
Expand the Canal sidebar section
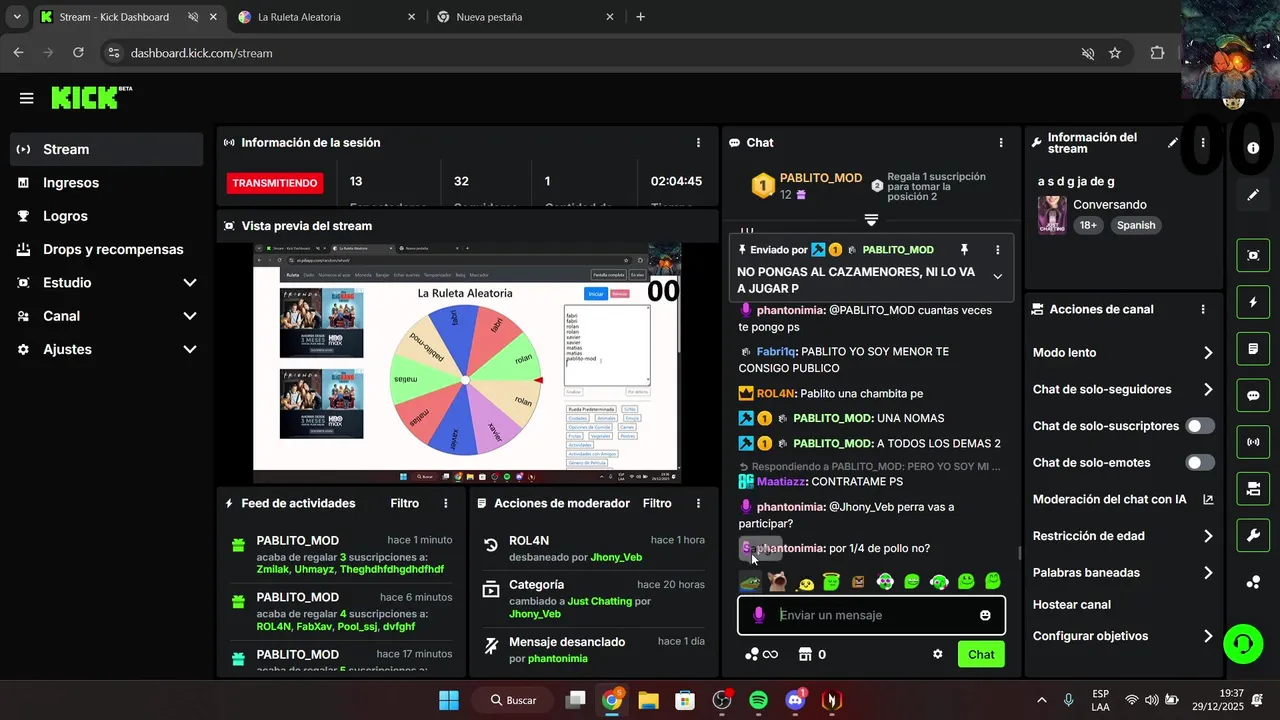[x=107, y=316]
